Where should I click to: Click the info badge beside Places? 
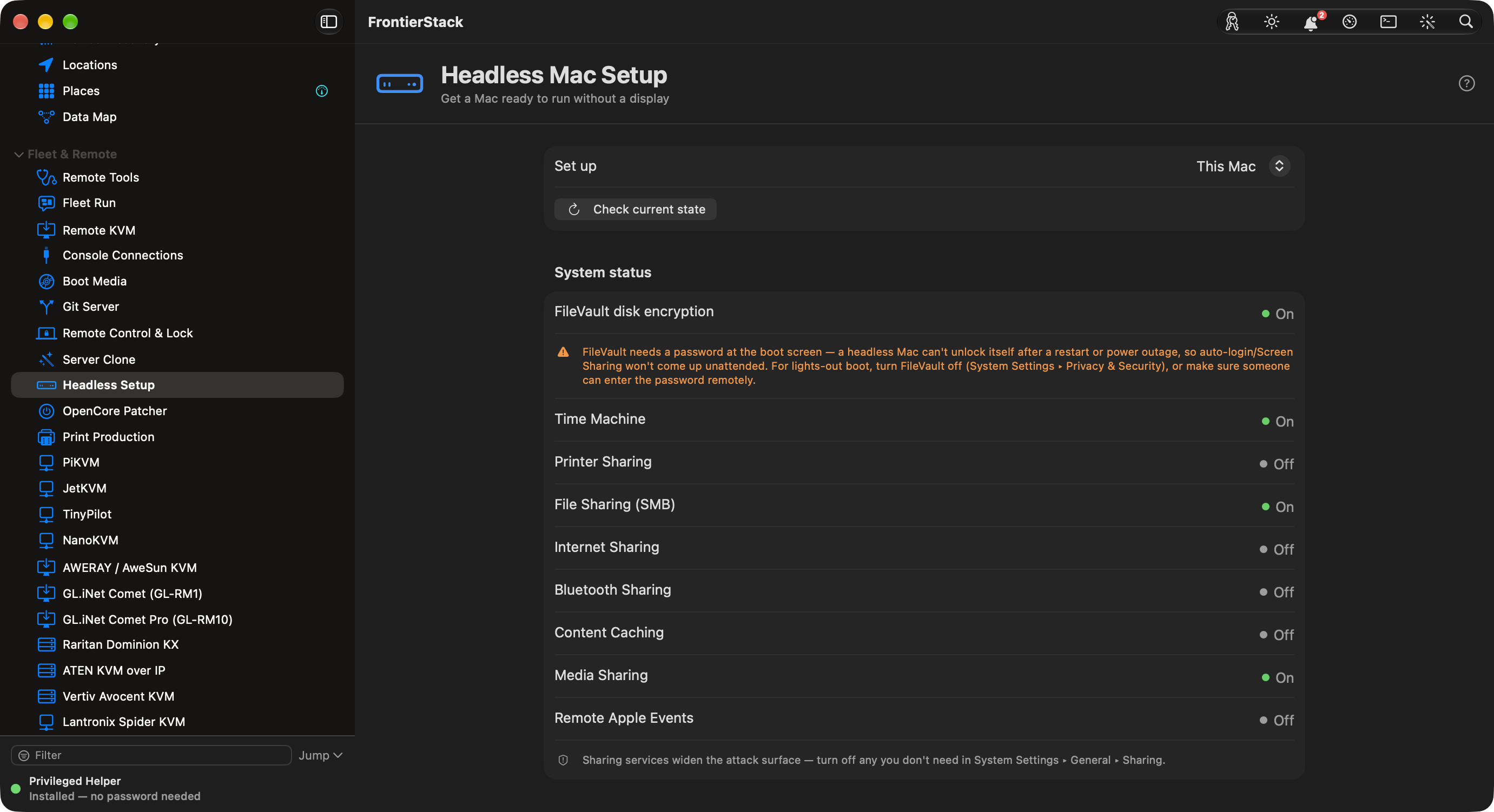[x=321, y=91]
